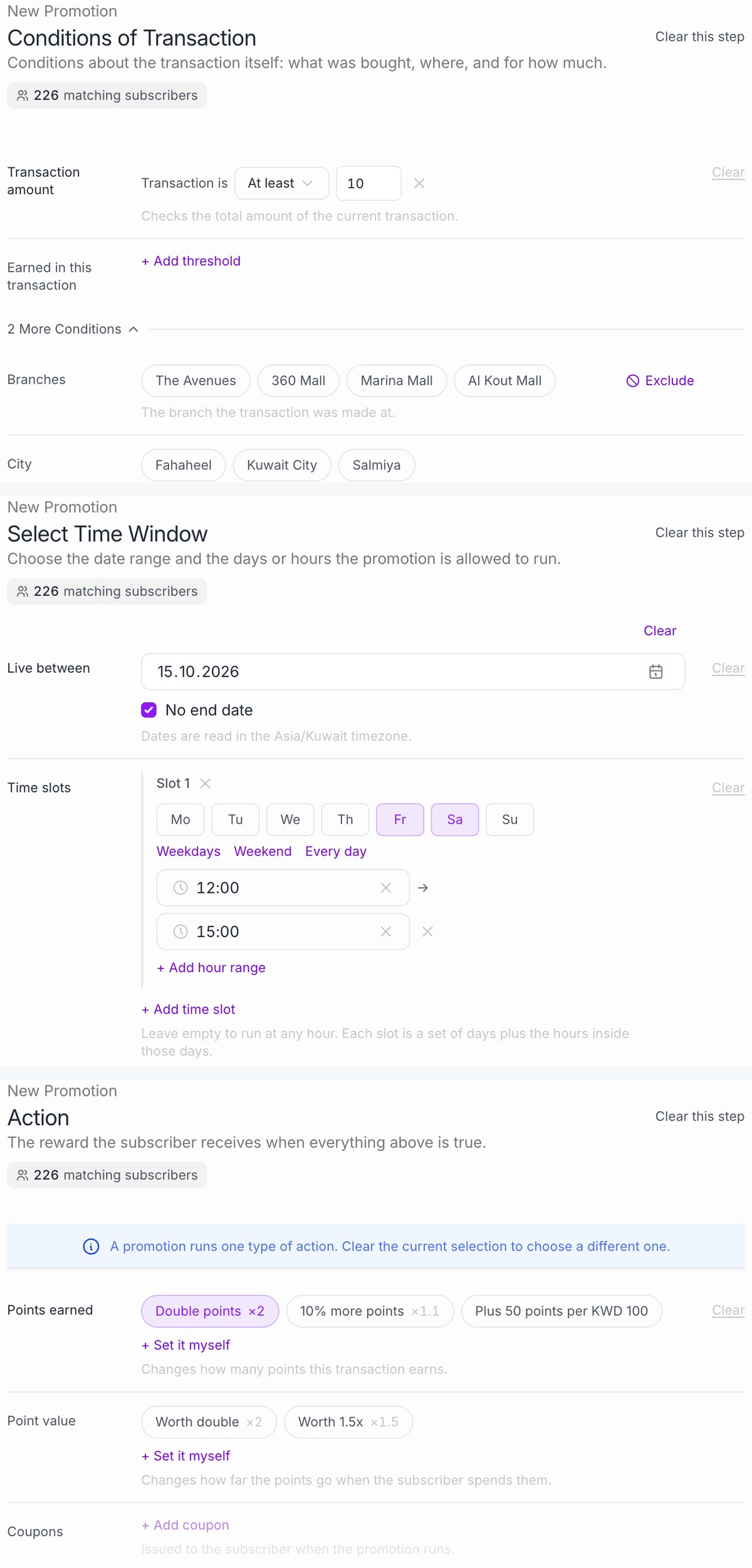This screenshot has height=1568, width=752.
Task: Open the At least comparison dropdown
Action: (281, 183)
